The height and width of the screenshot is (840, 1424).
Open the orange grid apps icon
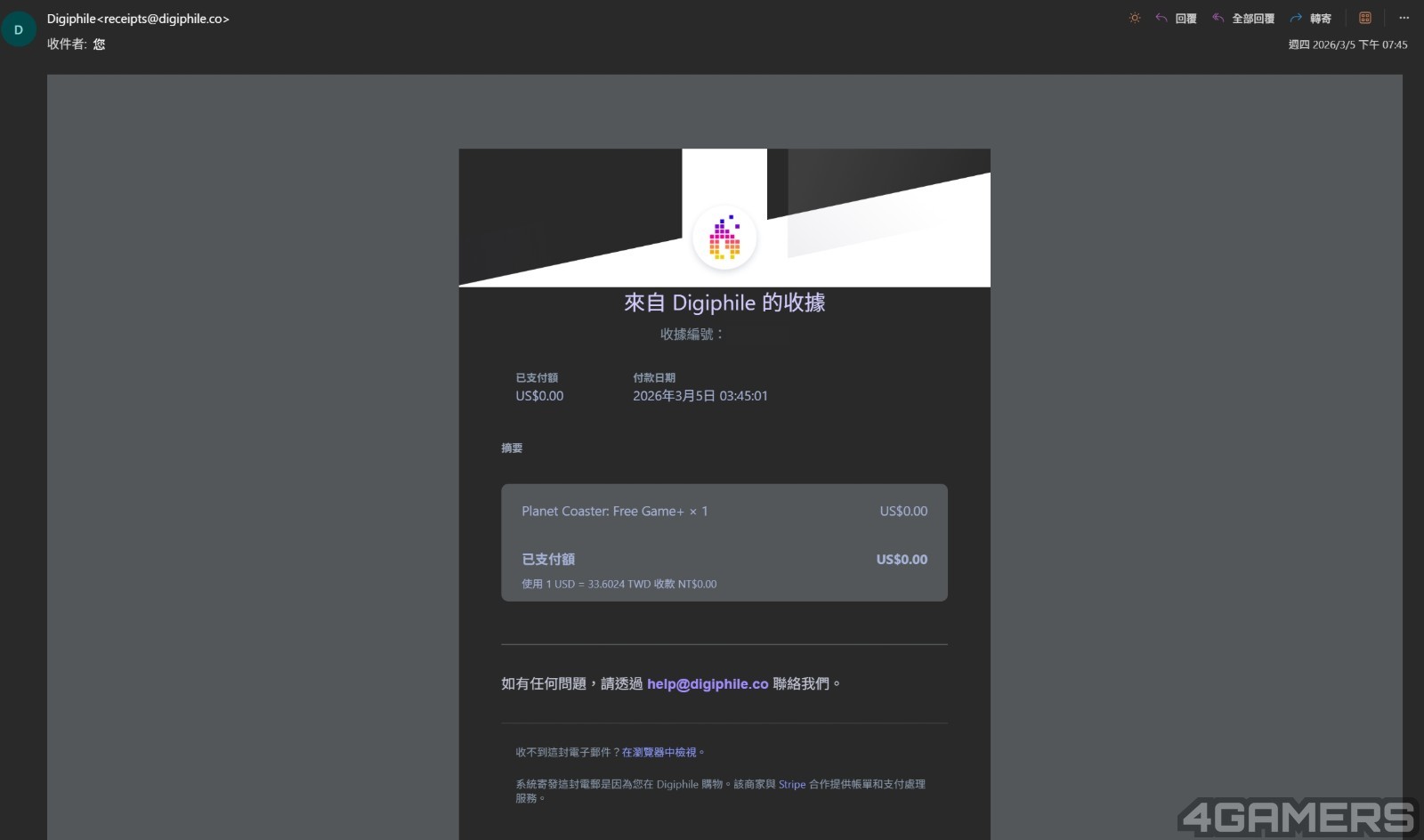1364,18
